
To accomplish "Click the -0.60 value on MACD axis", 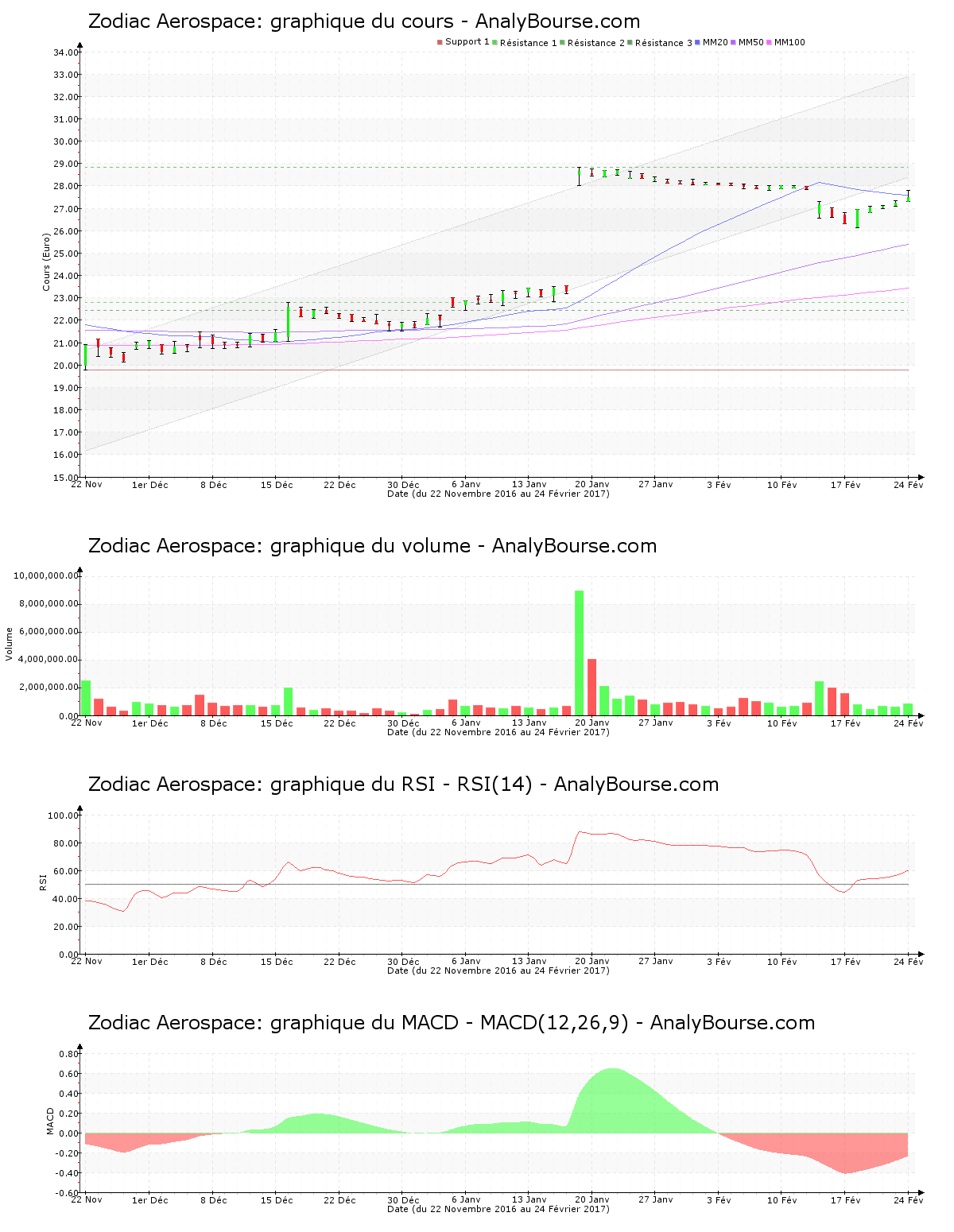I will 68,1193.
